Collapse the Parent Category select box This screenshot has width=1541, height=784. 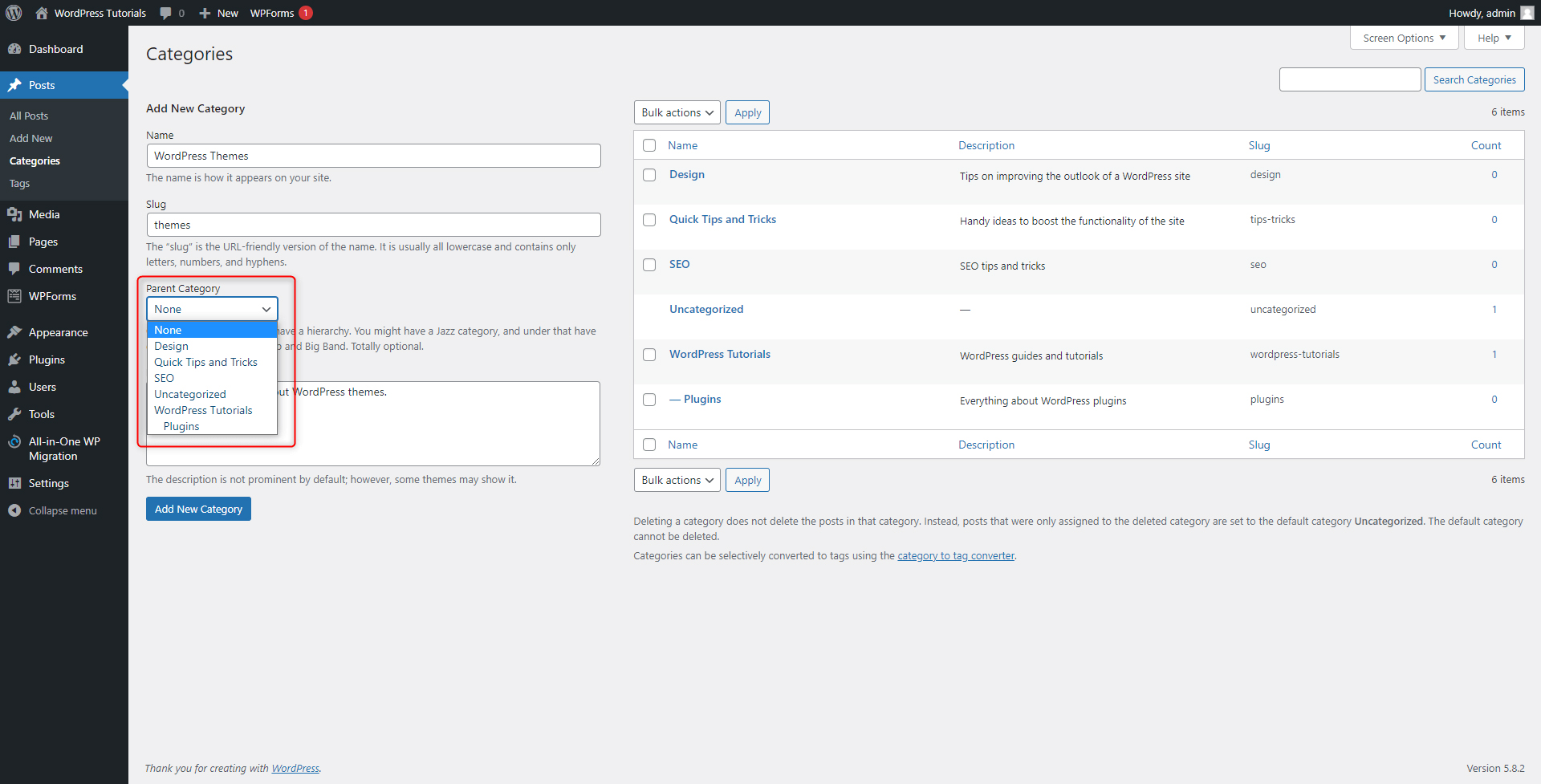pyautogui.click(x=212, y=309)
